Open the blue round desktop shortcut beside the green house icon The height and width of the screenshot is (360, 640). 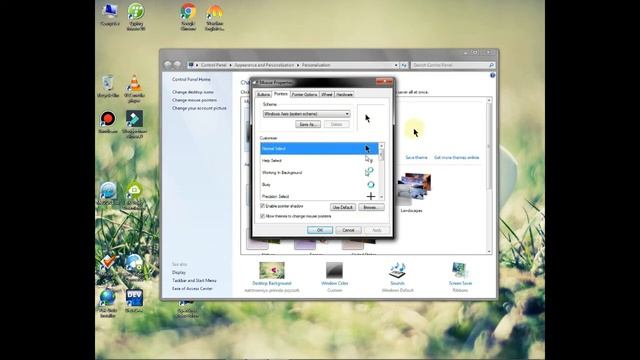(x=108, y=193)
